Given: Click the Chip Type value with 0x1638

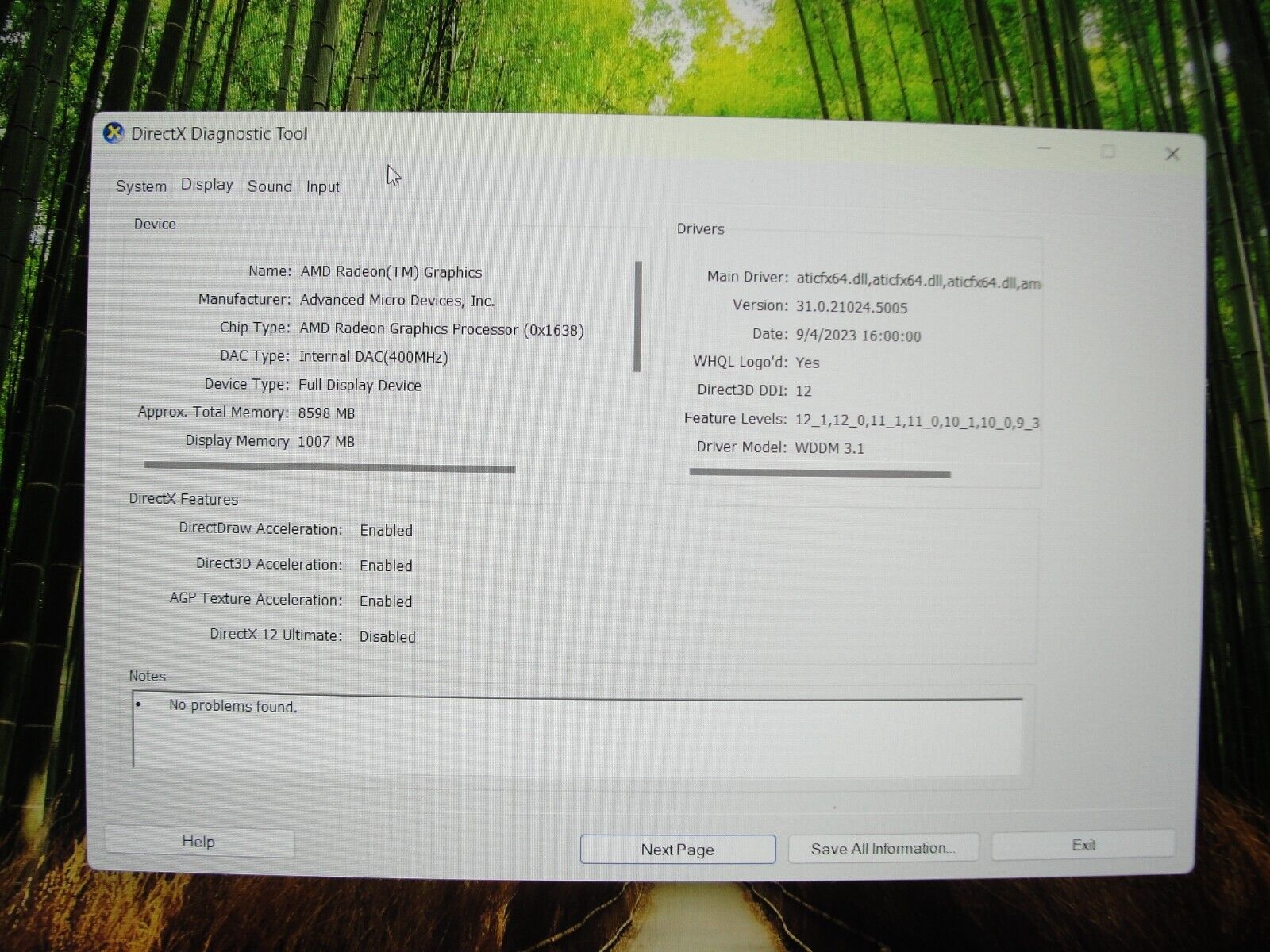Looking at the screenshot, I should point(441,329).
